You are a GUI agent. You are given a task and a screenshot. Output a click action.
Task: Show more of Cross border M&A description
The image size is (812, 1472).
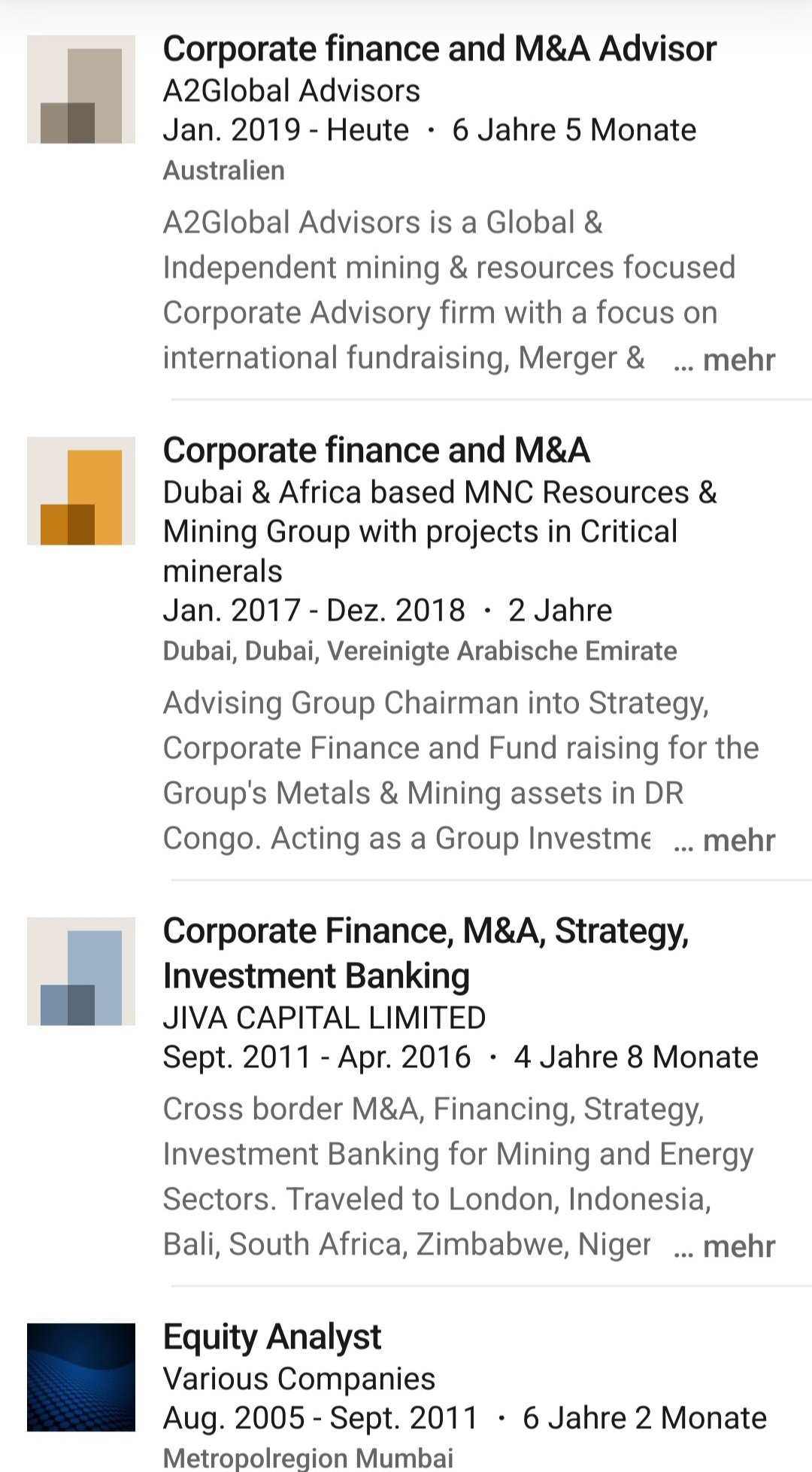click(726, 1246)
